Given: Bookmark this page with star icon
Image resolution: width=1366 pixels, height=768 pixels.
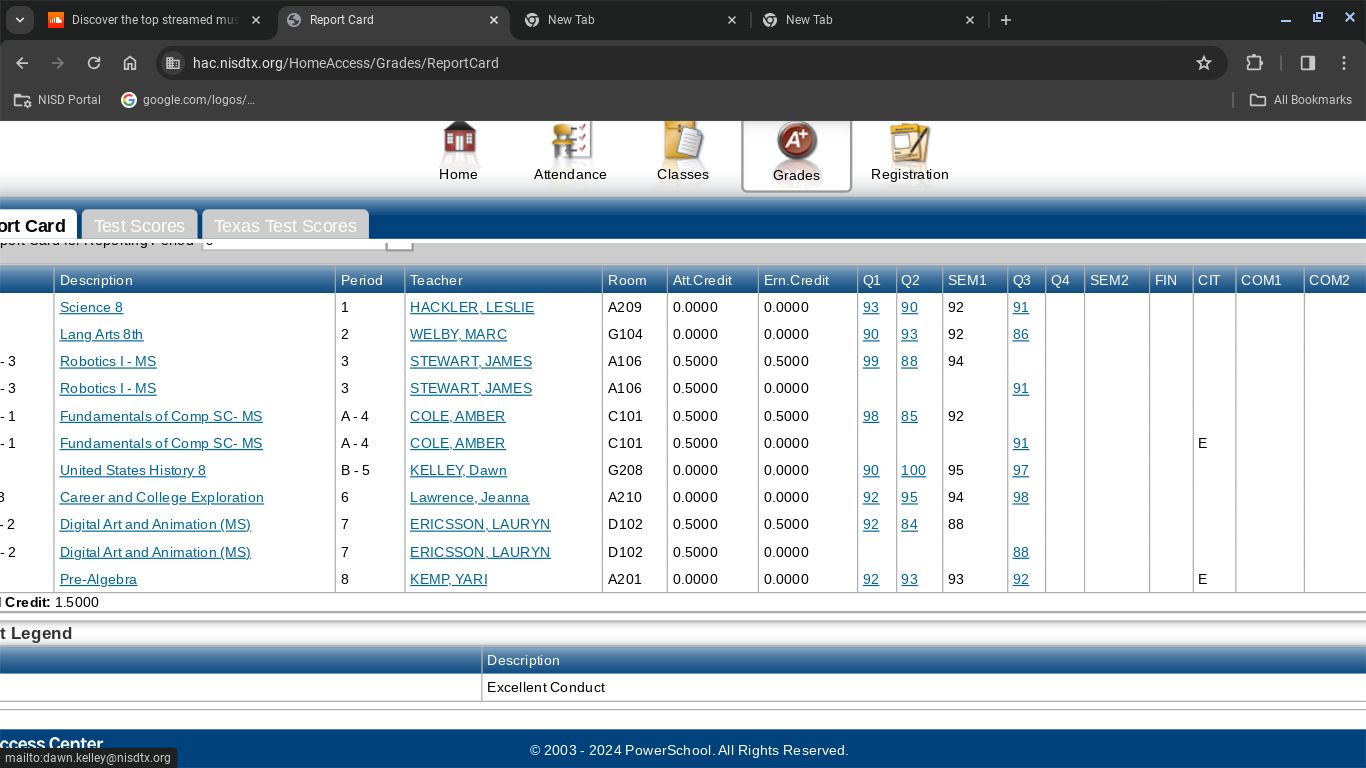Looking at the screenshot, I should point(1204,63).
